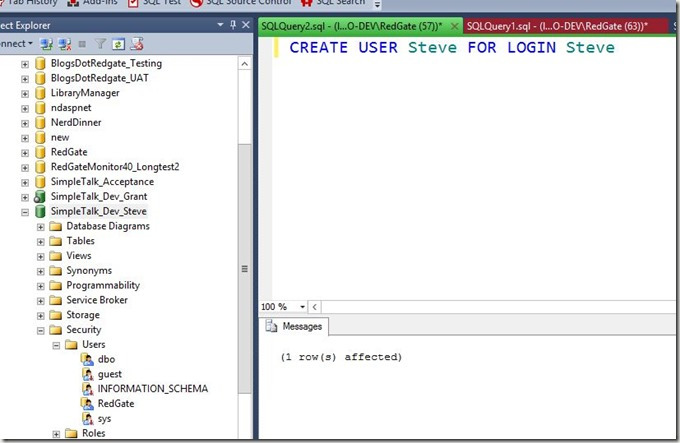Expand the ndaspnet database node
Image resolution: width=680 pixels, height=443 pixels.
(25, 108)
